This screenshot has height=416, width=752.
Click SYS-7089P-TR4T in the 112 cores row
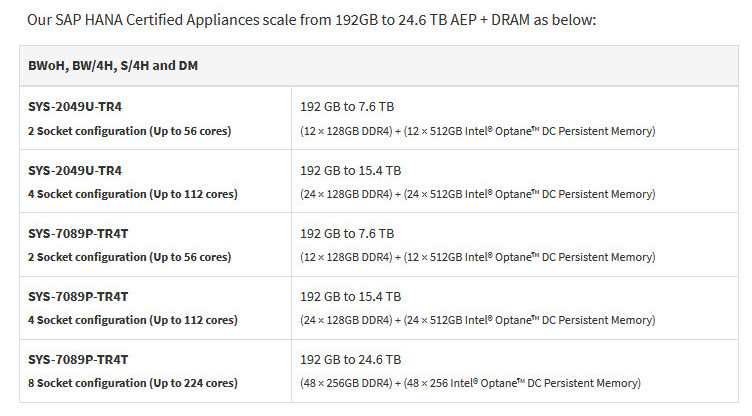click(x=78, y=297)
